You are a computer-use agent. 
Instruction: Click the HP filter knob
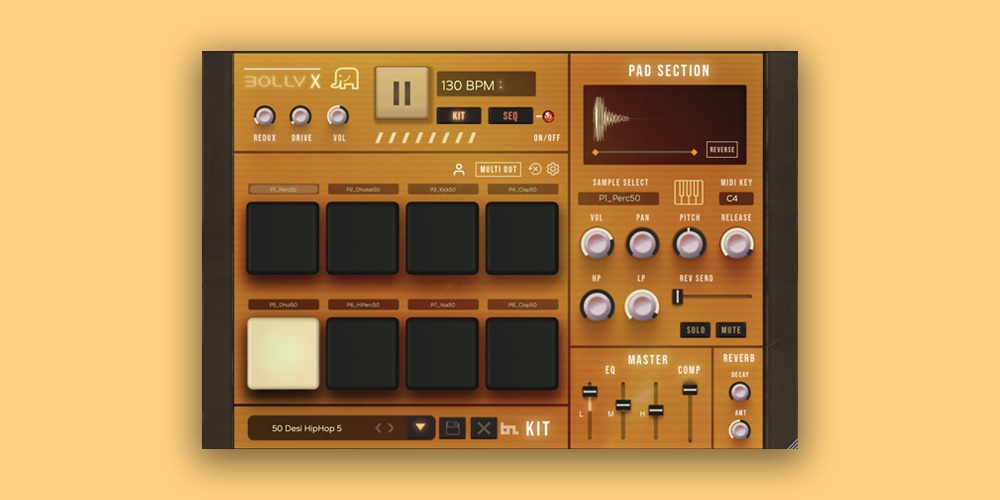coord(597,305)
